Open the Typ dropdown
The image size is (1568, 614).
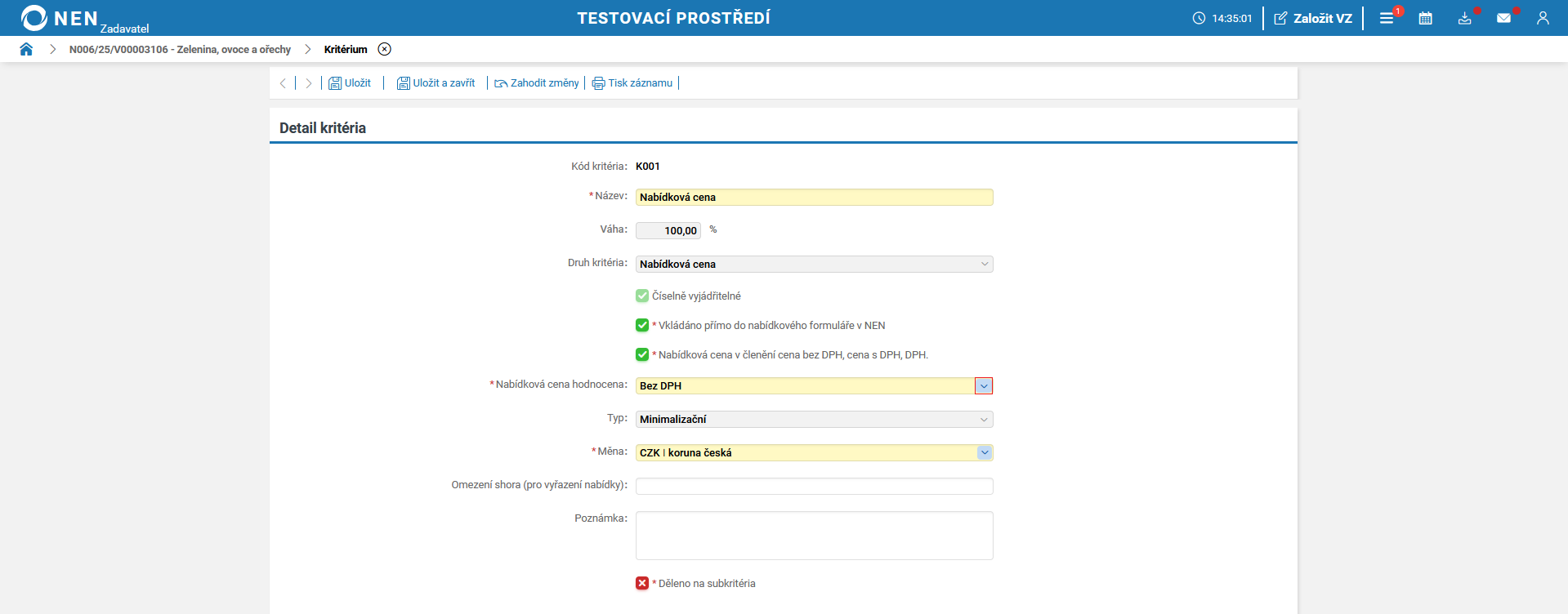click(x=984, y=419)
